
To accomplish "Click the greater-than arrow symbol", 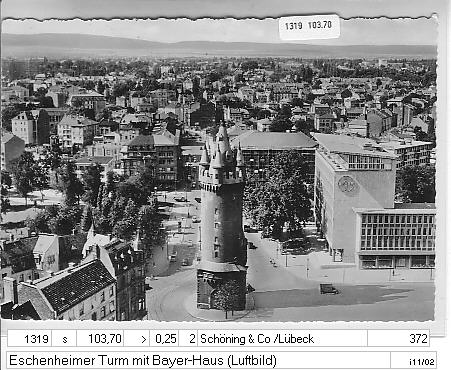I will coord(144,339).
